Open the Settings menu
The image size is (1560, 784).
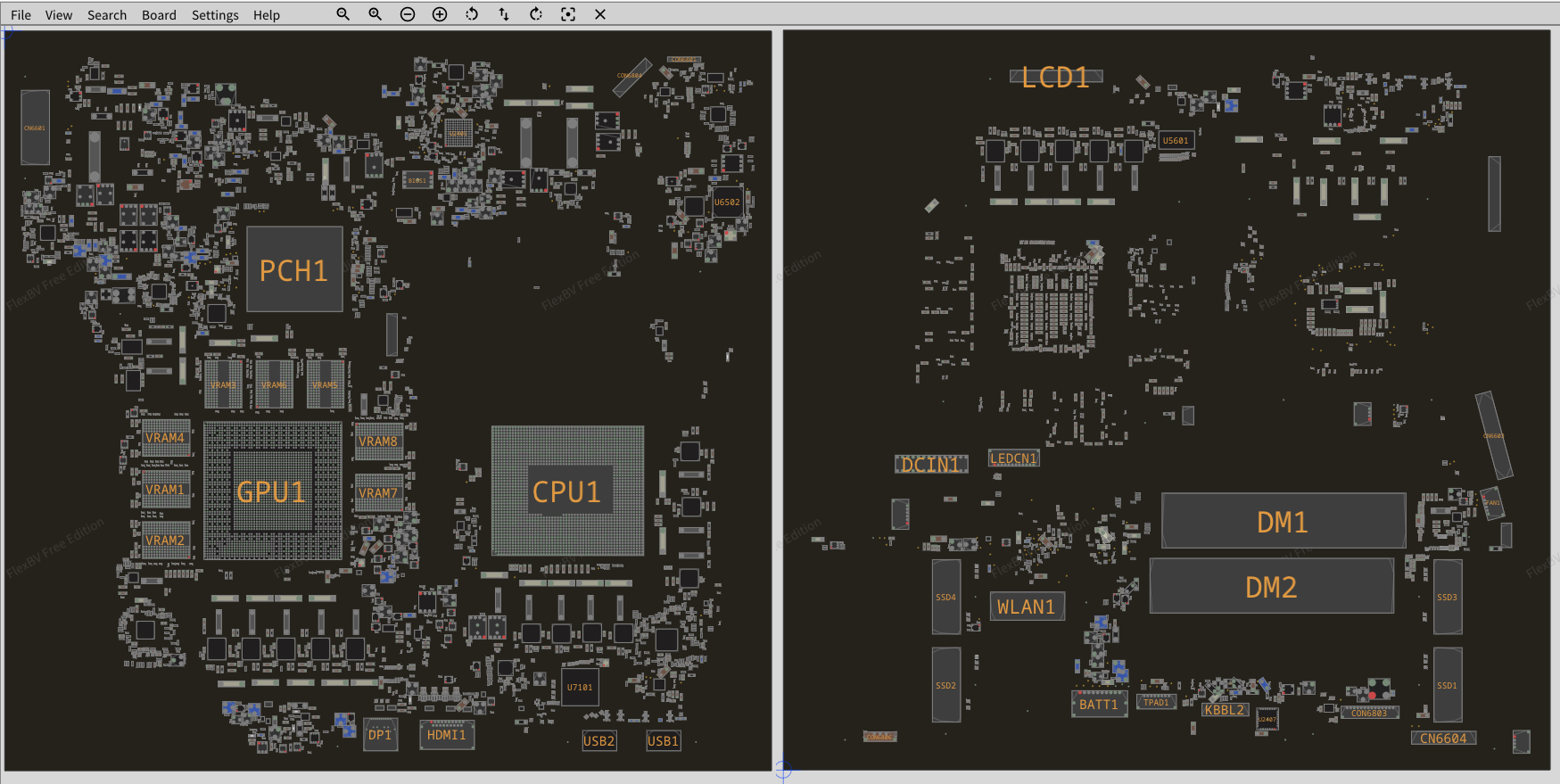(215, 15)
